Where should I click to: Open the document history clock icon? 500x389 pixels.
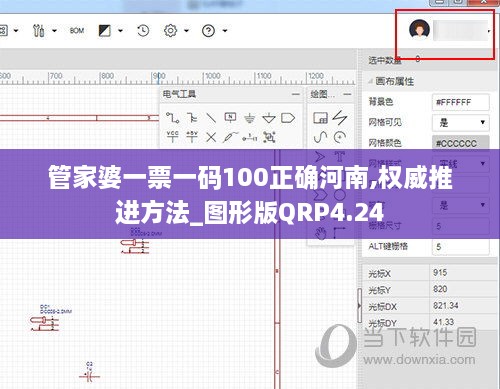[143, 31]
